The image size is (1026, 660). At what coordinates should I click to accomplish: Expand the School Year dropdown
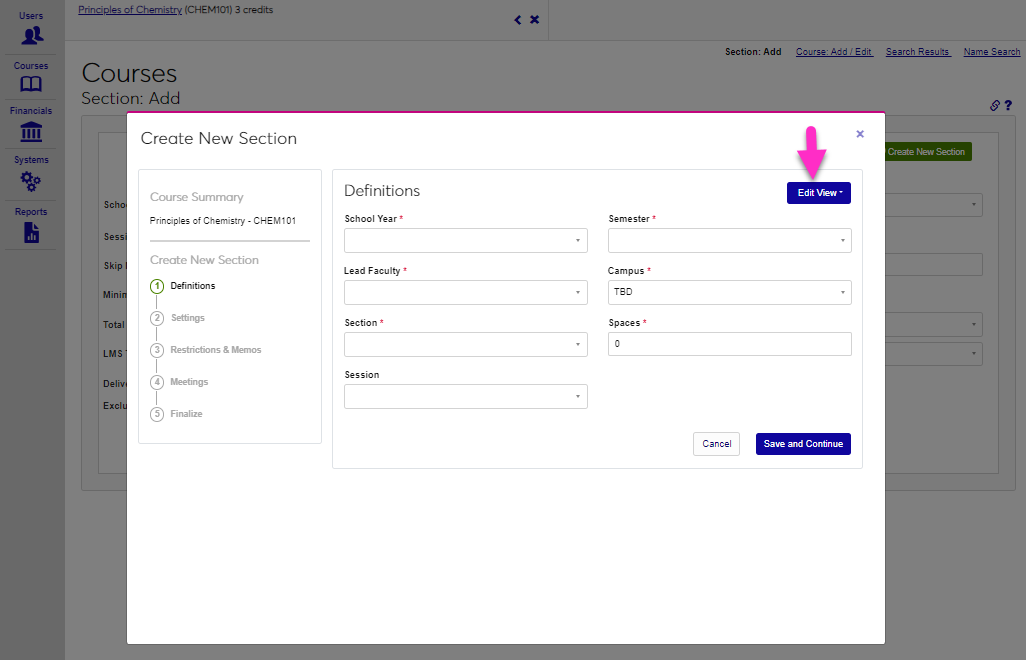tap(465, 241)
